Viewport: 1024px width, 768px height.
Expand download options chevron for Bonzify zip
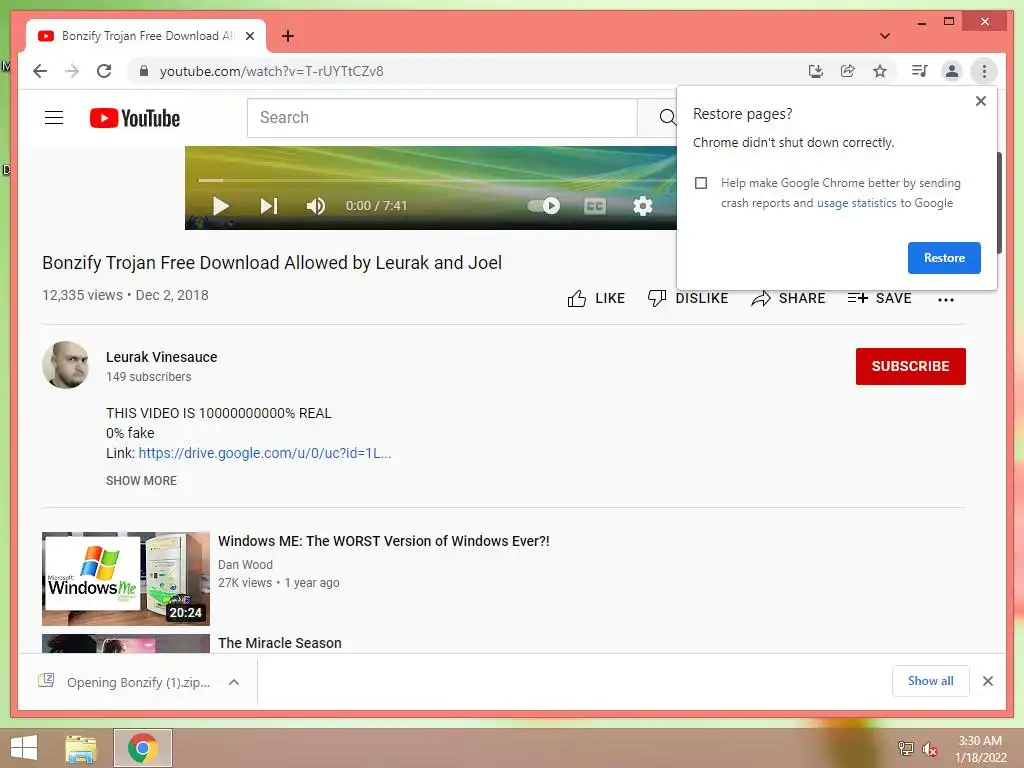[x=234, y=682]
